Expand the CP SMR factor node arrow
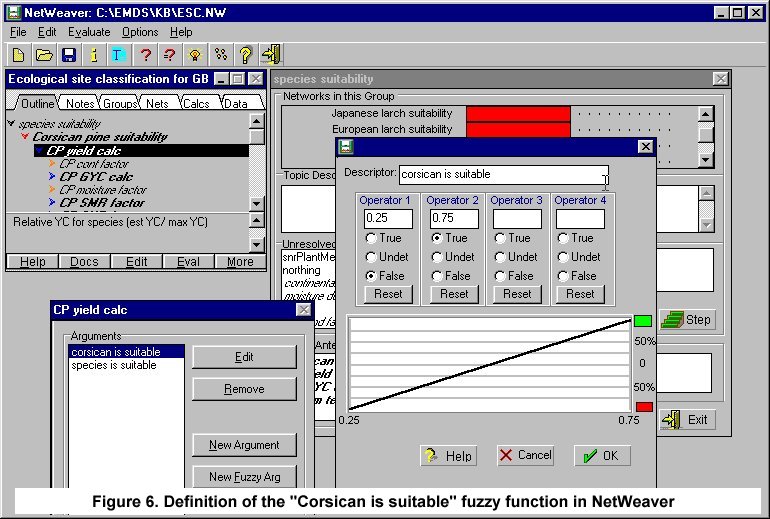Image resolution: width=770 pixels, height=519 pixels. 52,202
